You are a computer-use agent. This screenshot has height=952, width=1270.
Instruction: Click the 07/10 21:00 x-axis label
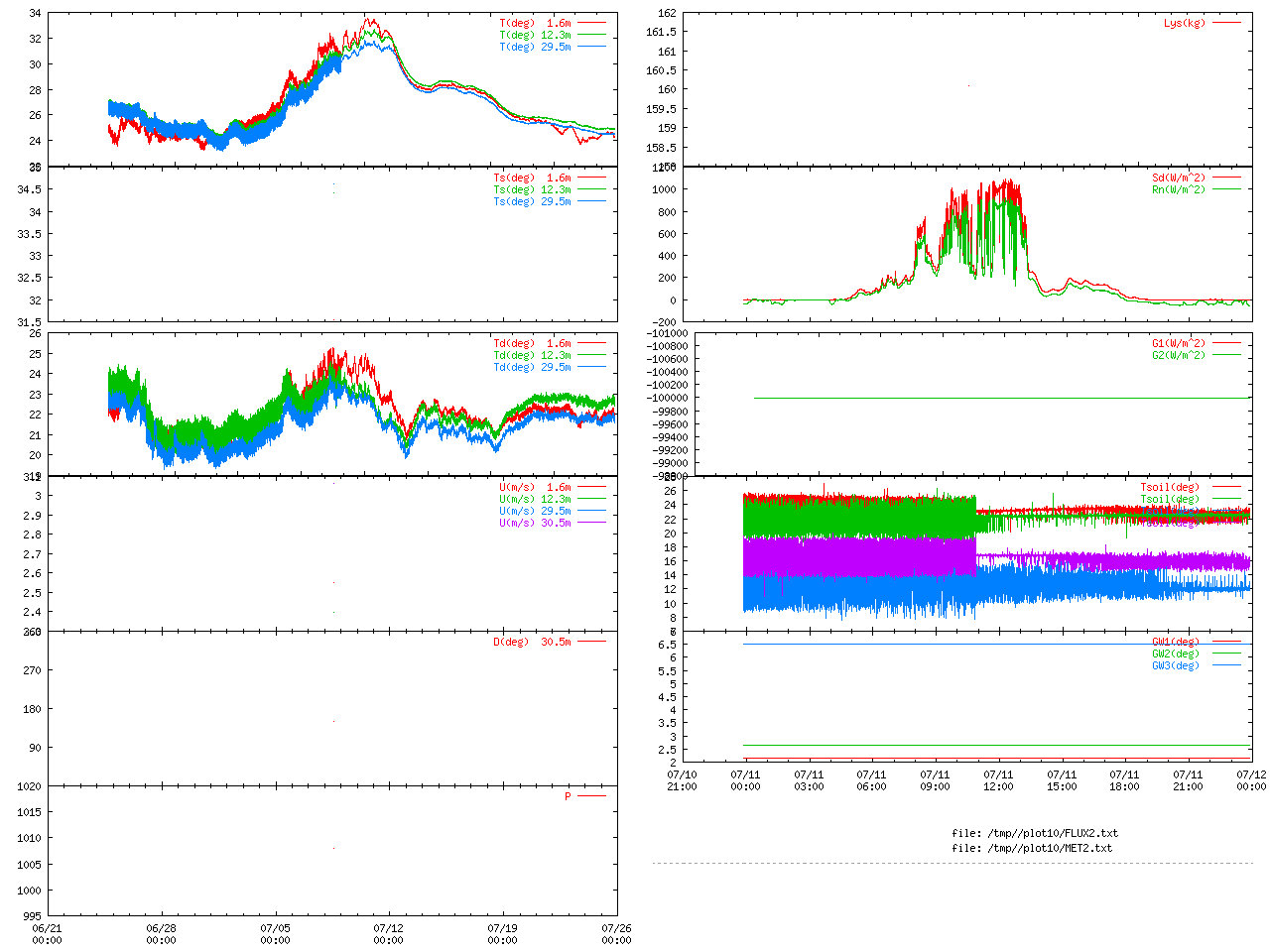(x=682, y=780)
